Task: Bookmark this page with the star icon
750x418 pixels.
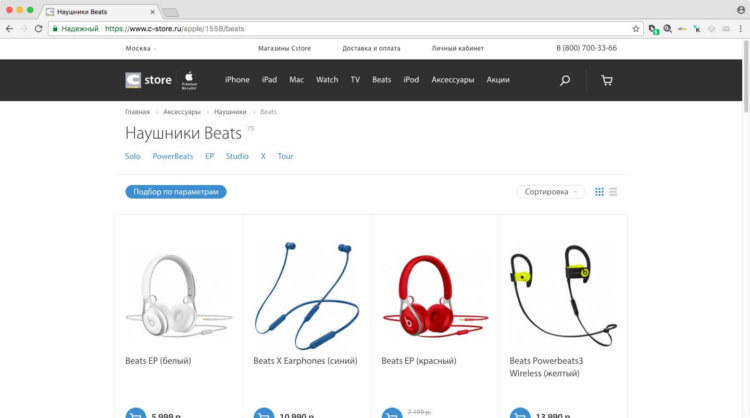Action: [x=636, y=29]
